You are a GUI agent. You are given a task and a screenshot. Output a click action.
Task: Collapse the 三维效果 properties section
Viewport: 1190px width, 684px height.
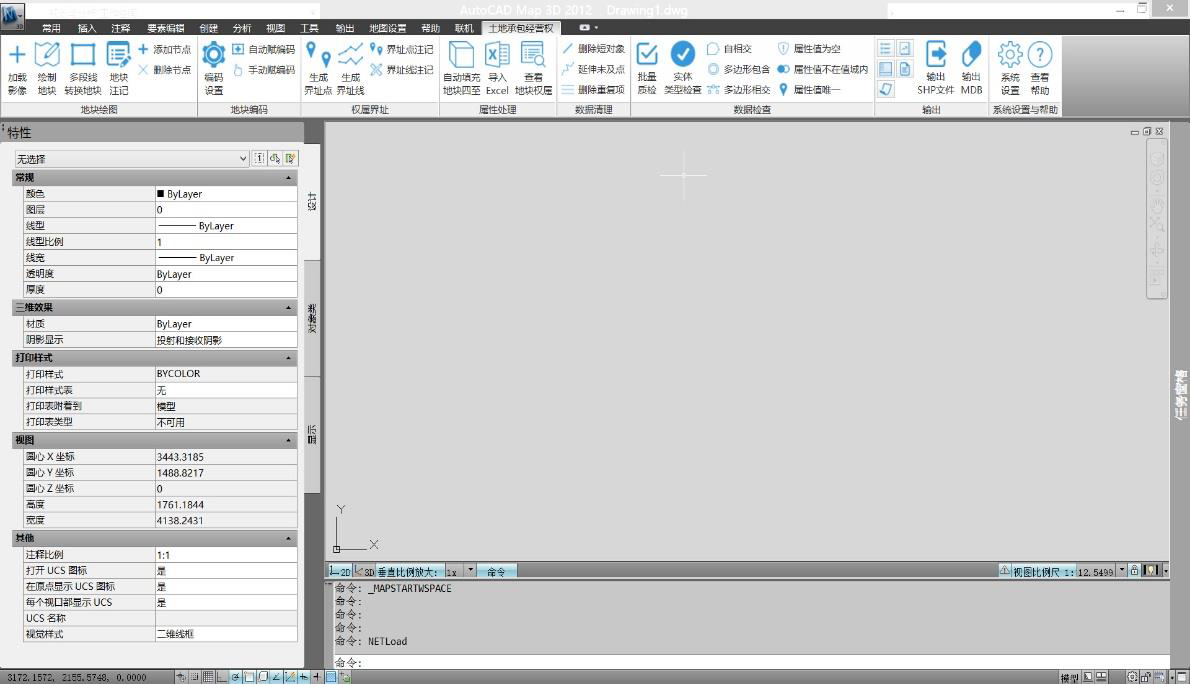coord(289,308)
